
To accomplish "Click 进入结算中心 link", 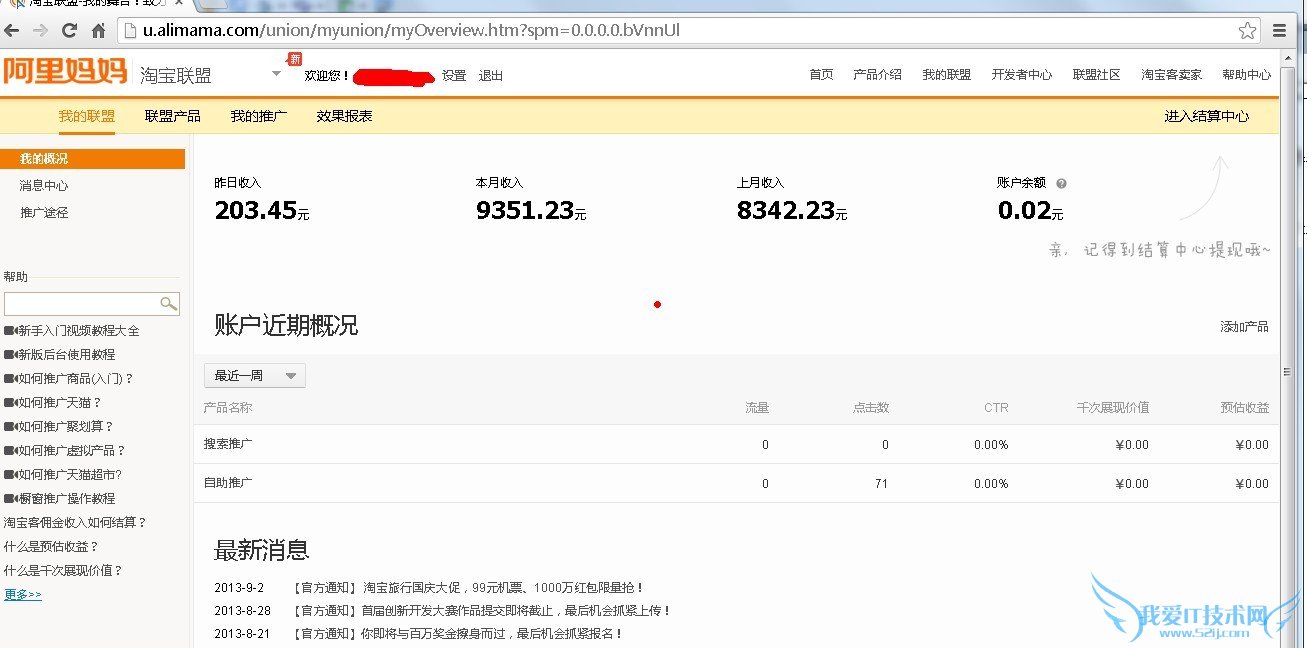I will tap(1206, 116).
